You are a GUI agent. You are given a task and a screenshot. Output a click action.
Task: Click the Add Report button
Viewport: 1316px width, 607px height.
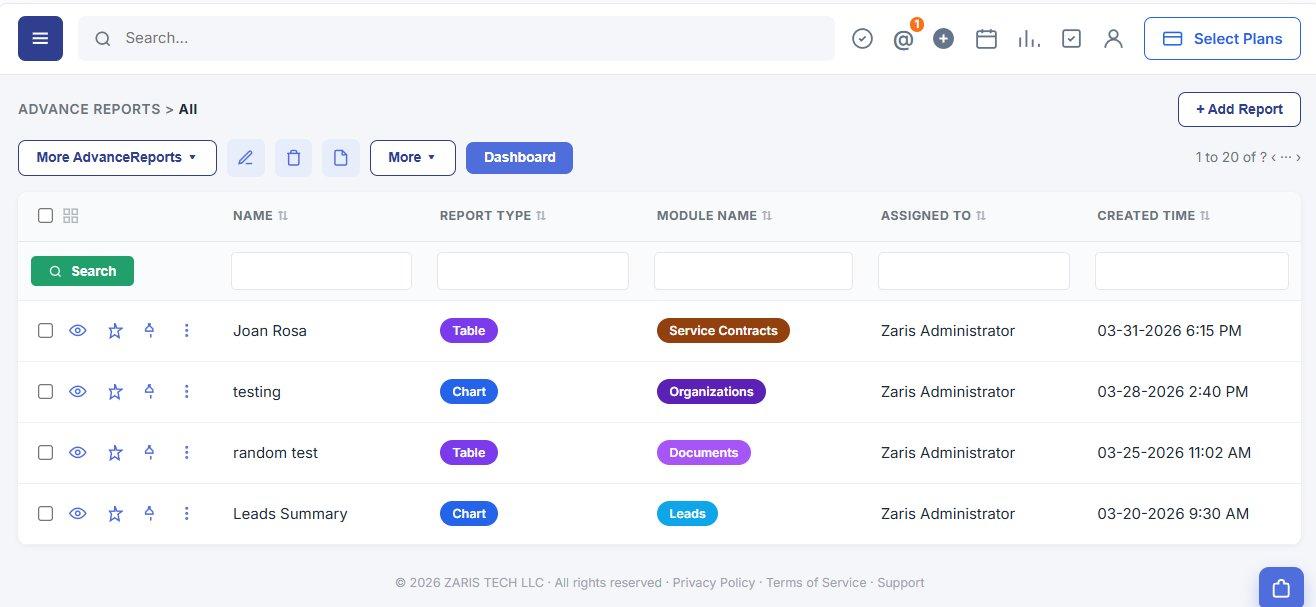coord(1239,109)
